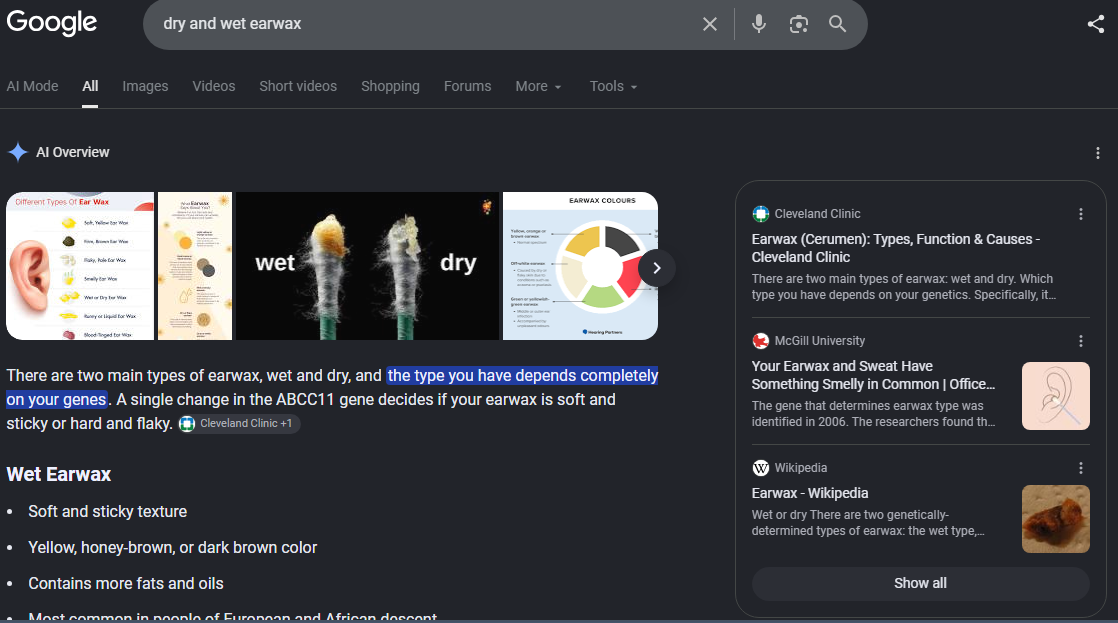Click the AI Overview sparkle icon
The image size is (1118, 623).
[x=18, y=152]
